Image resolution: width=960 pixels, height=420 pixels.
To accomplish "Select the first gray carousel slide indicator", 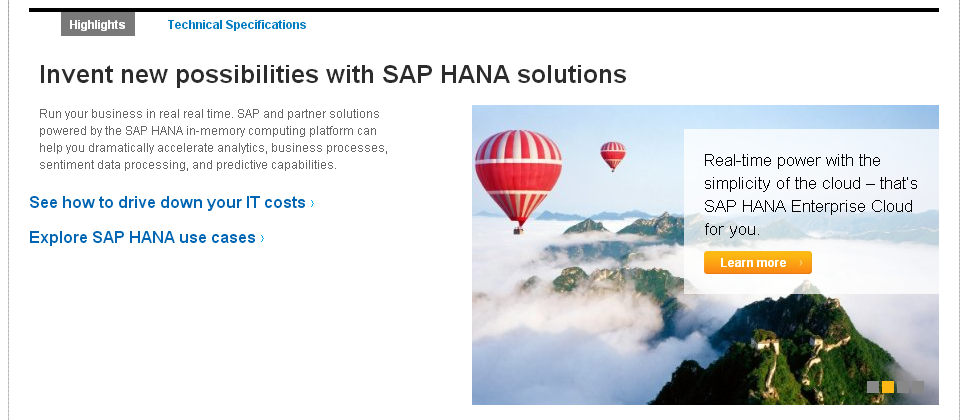I will 873,387.
